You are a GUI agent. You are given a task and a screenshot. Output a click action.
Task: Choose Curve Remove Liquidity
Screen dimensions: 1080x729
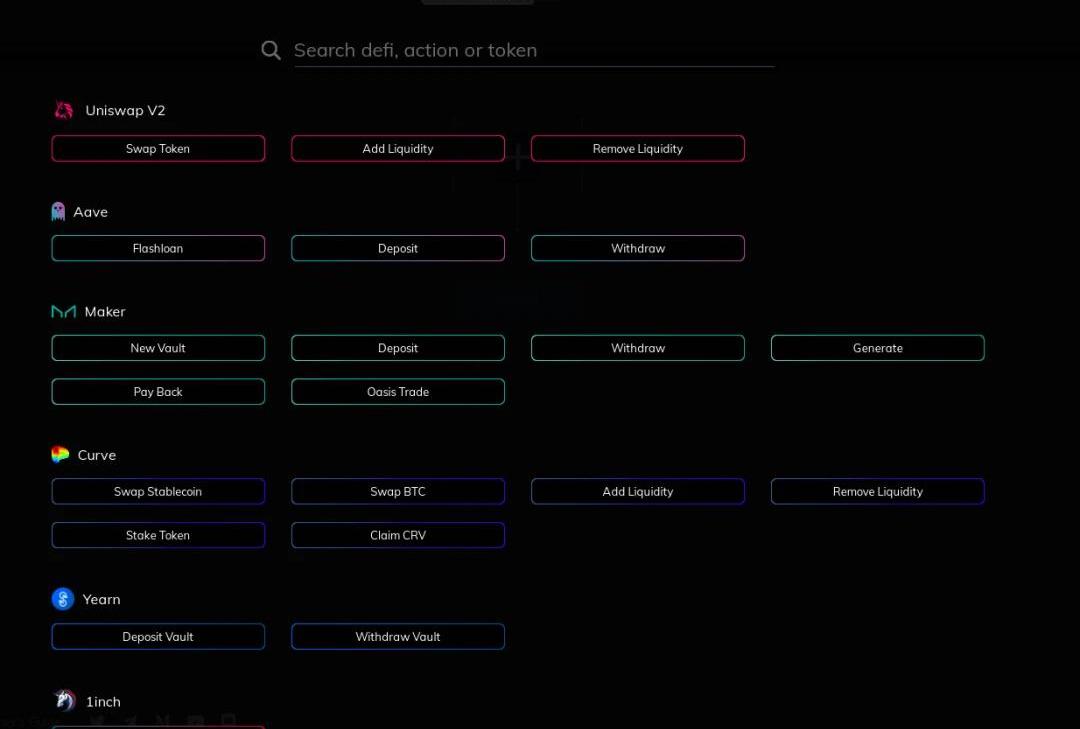pyautogui.click(x=878, y=491)
